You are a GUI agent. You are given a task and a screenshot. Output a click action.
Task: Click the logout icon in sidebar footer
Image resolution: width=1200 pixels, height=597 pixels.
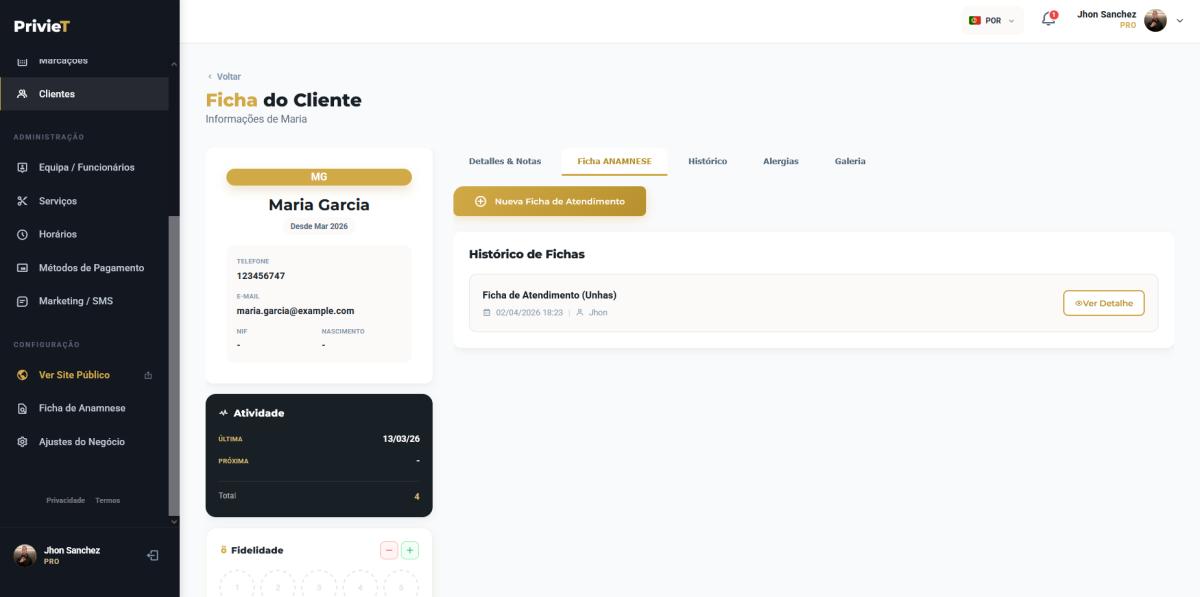coord(153,556)
